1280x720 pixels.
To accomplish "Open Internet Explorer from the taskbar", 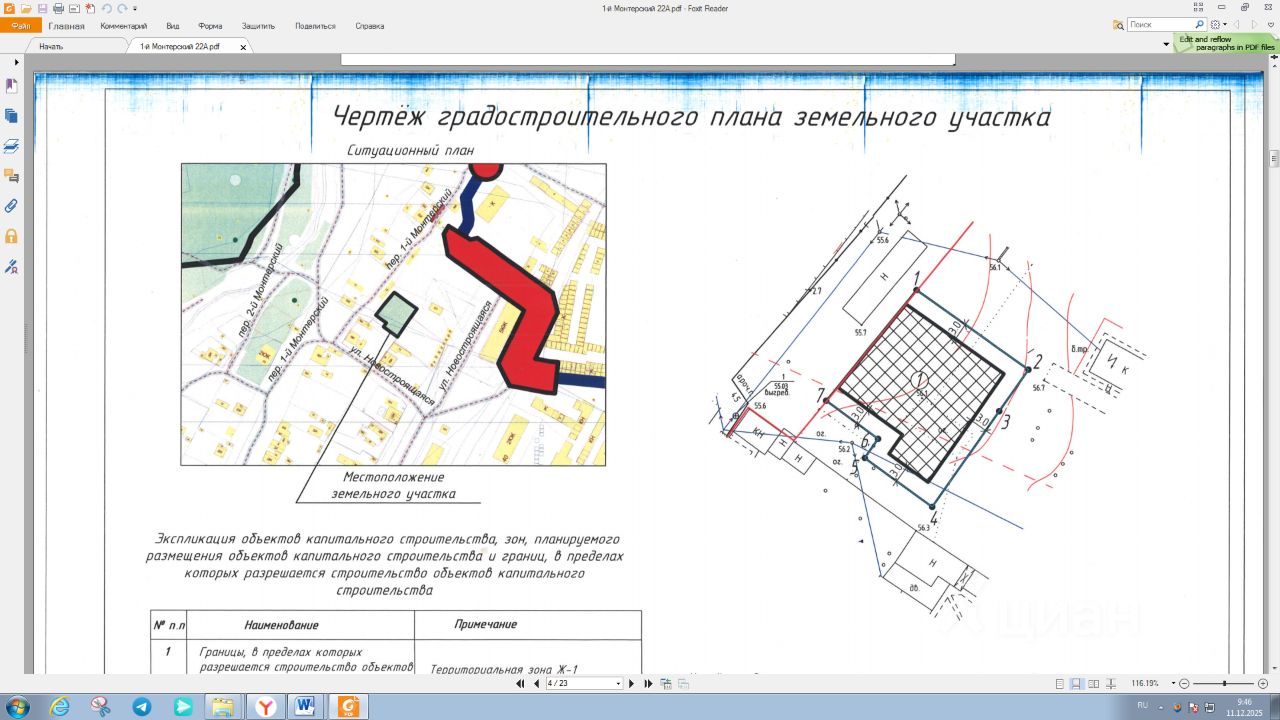I will point(60,707).
